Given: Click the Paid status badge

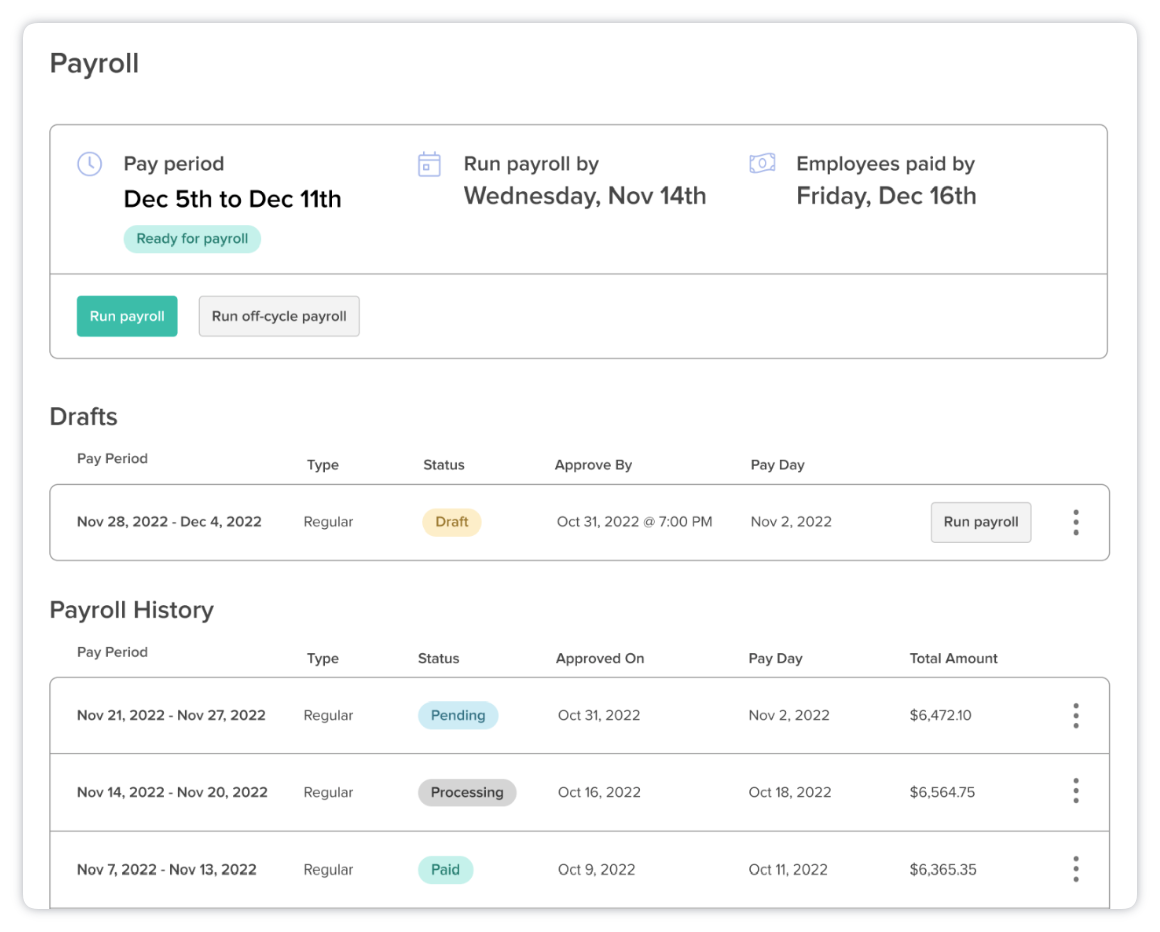Looking at the screenshot, I should click(x=445, y=870).
